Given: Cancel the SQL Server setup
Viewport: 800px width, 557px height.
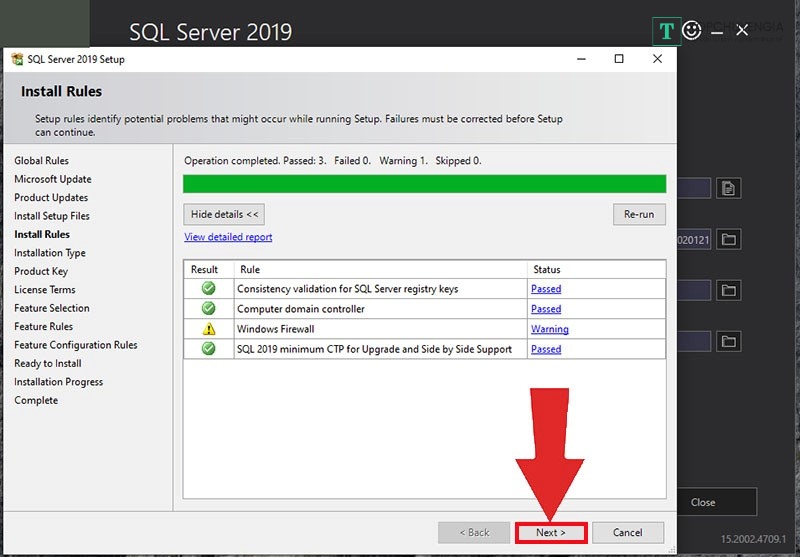Looking at the screenshot, I should (x=628, y=532).
